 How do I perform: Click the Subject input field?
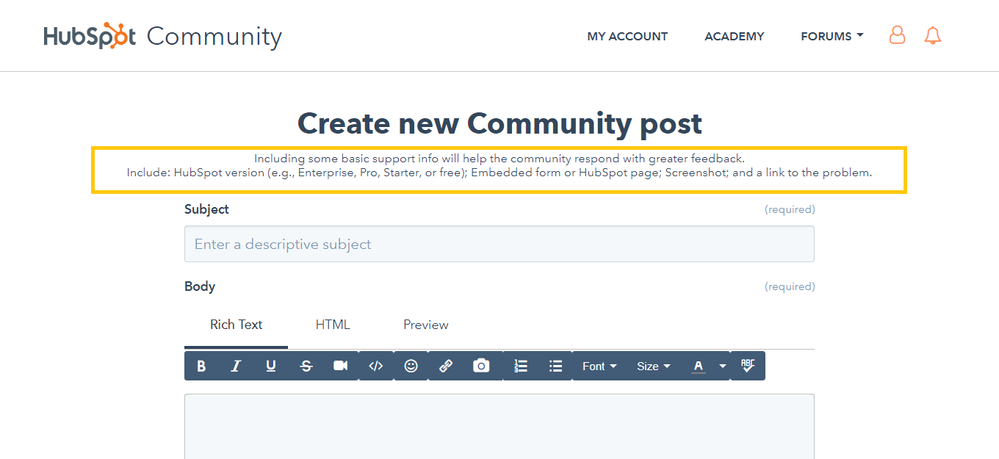499,244
